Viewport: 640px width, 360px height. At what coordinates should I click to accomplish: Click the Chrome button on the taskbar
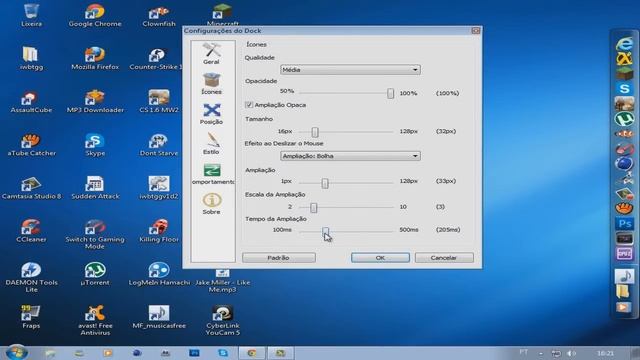click(x=251, y=353)
